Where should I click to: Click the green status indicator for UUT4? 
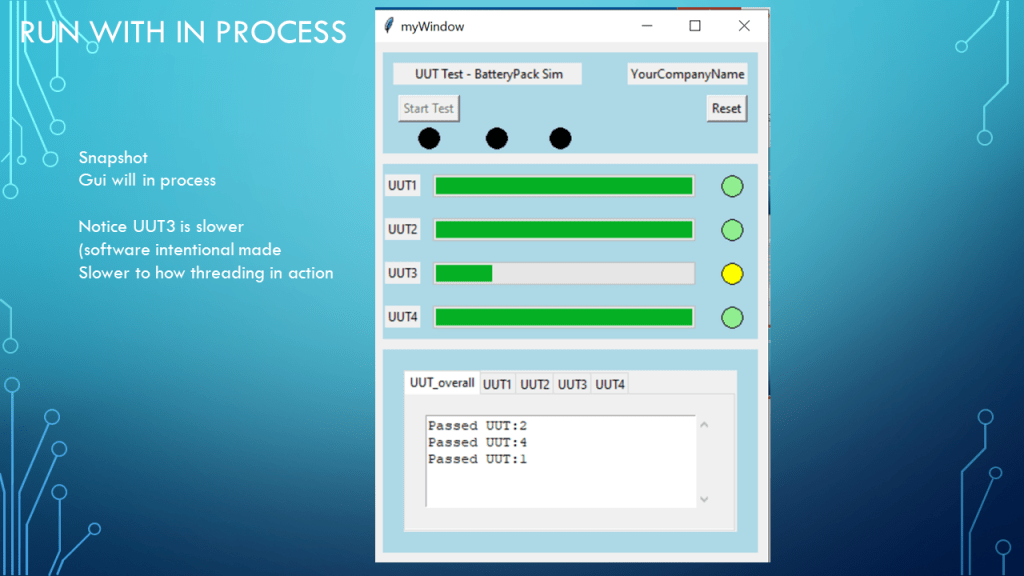732,318
